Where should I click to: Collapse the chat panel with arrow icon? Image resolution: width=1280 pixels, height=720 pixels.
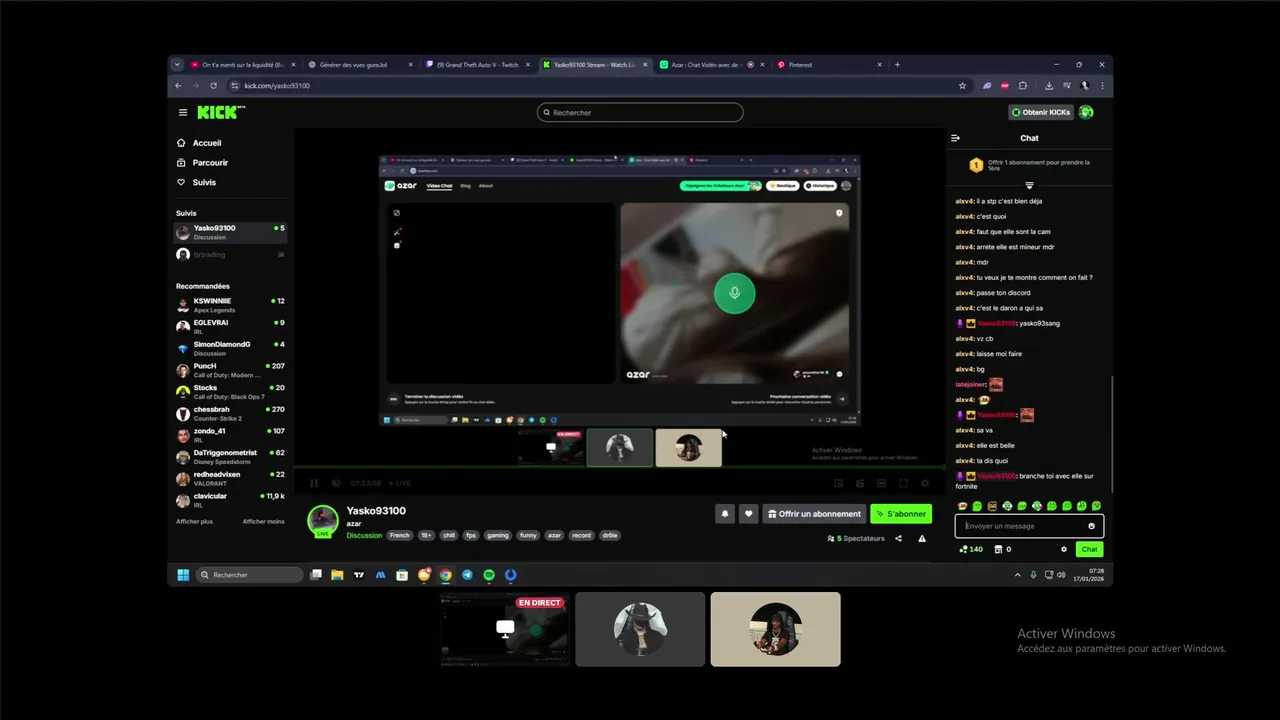point(955,138)
